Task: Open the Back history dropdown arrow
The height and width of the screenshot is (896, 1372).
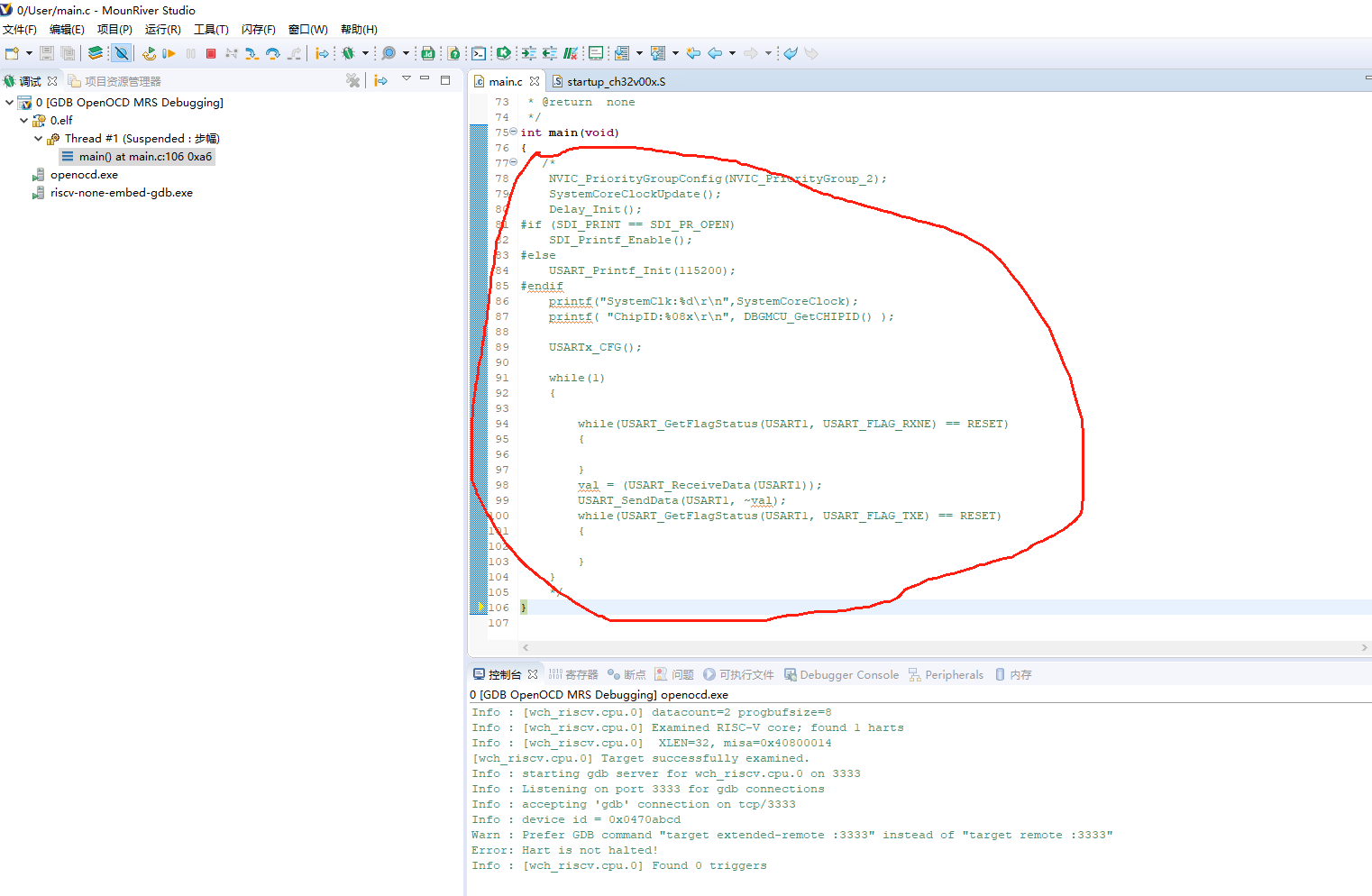Action: 732,53
